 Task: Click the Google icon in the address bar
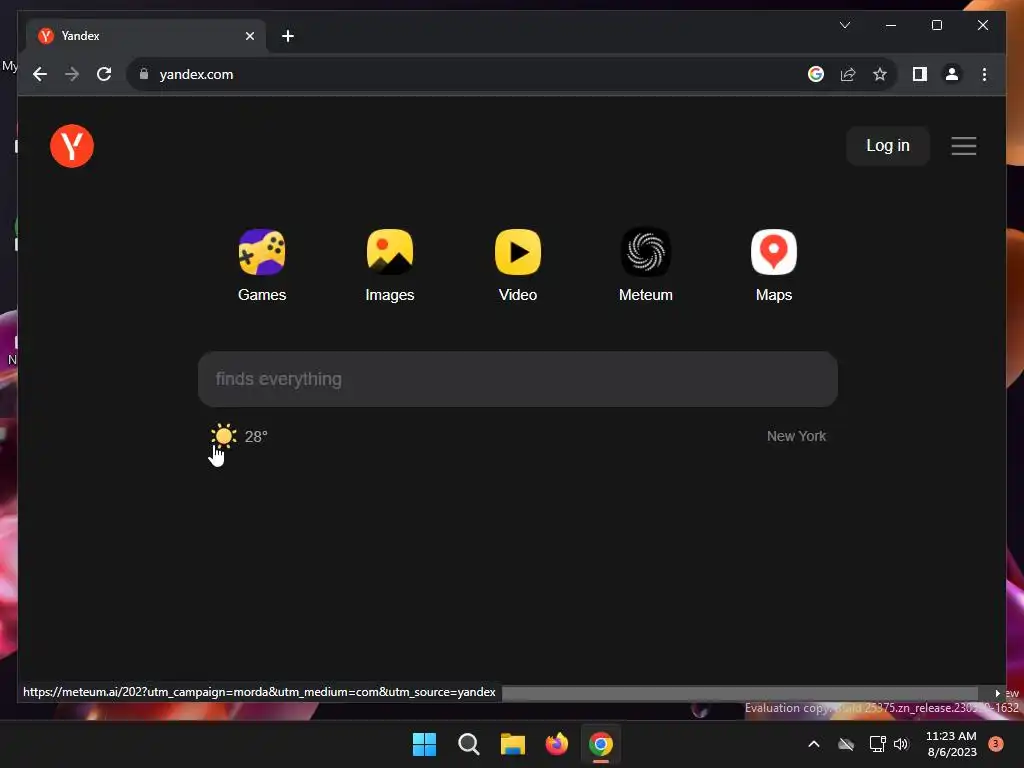coord(816,74)
